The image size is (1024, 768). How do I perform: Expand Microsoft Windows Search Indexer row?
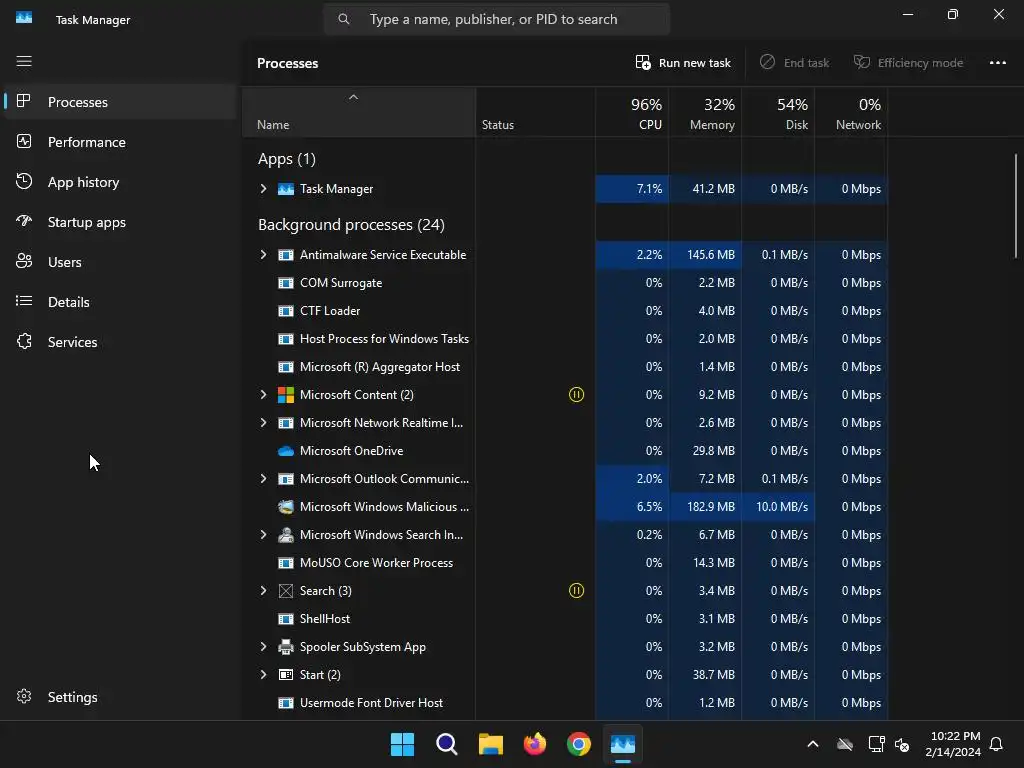[263, 535]
